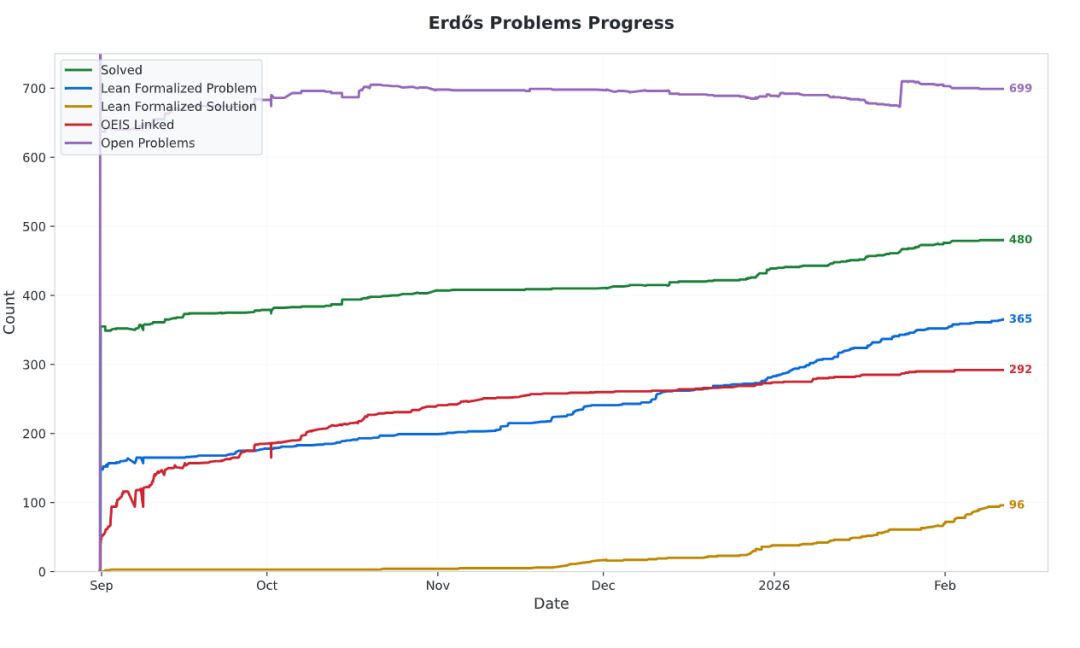
Task: Click the blue Lean Formalized Problem legend swatch
Action: pos(79,89)
